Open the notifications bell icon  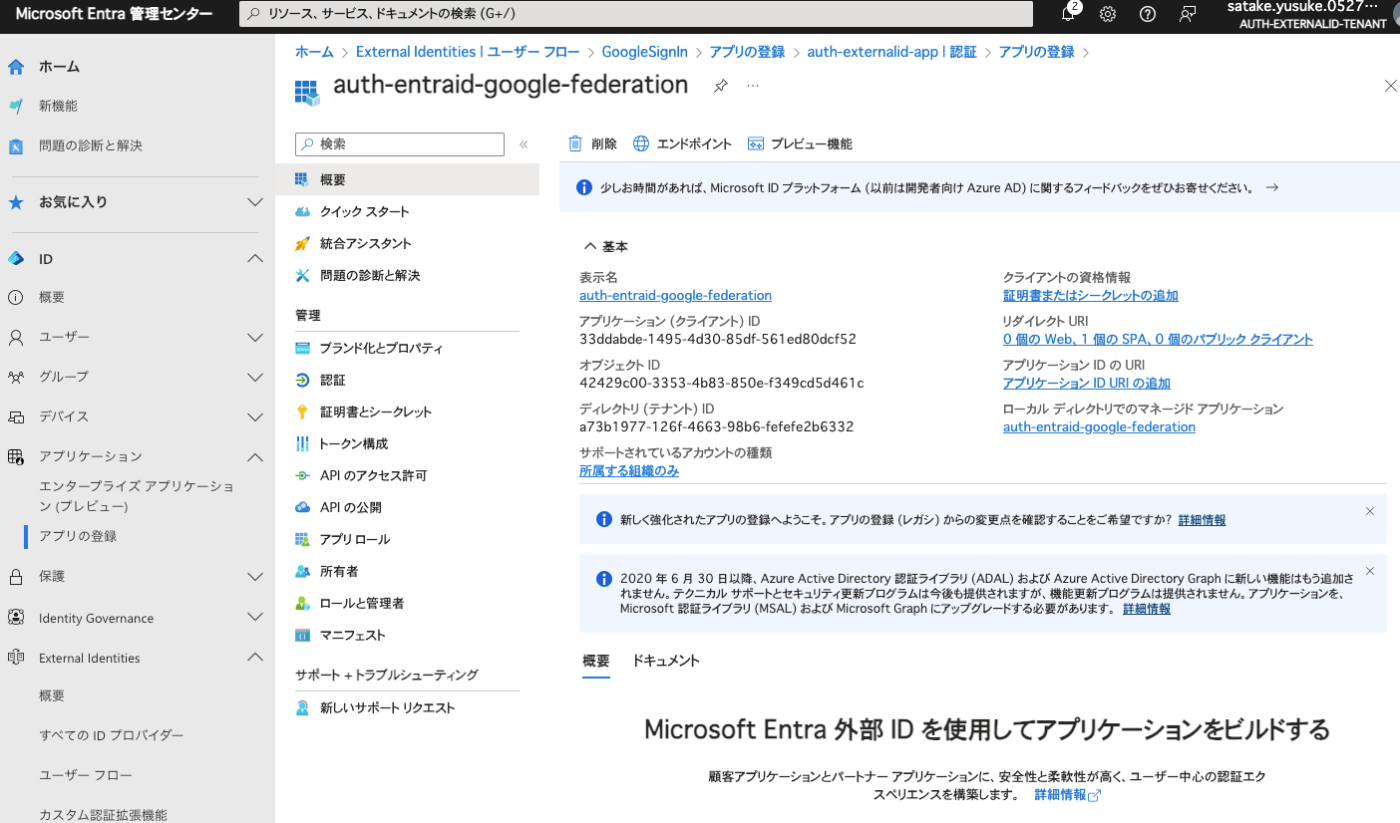click(x=1069, y=13)
